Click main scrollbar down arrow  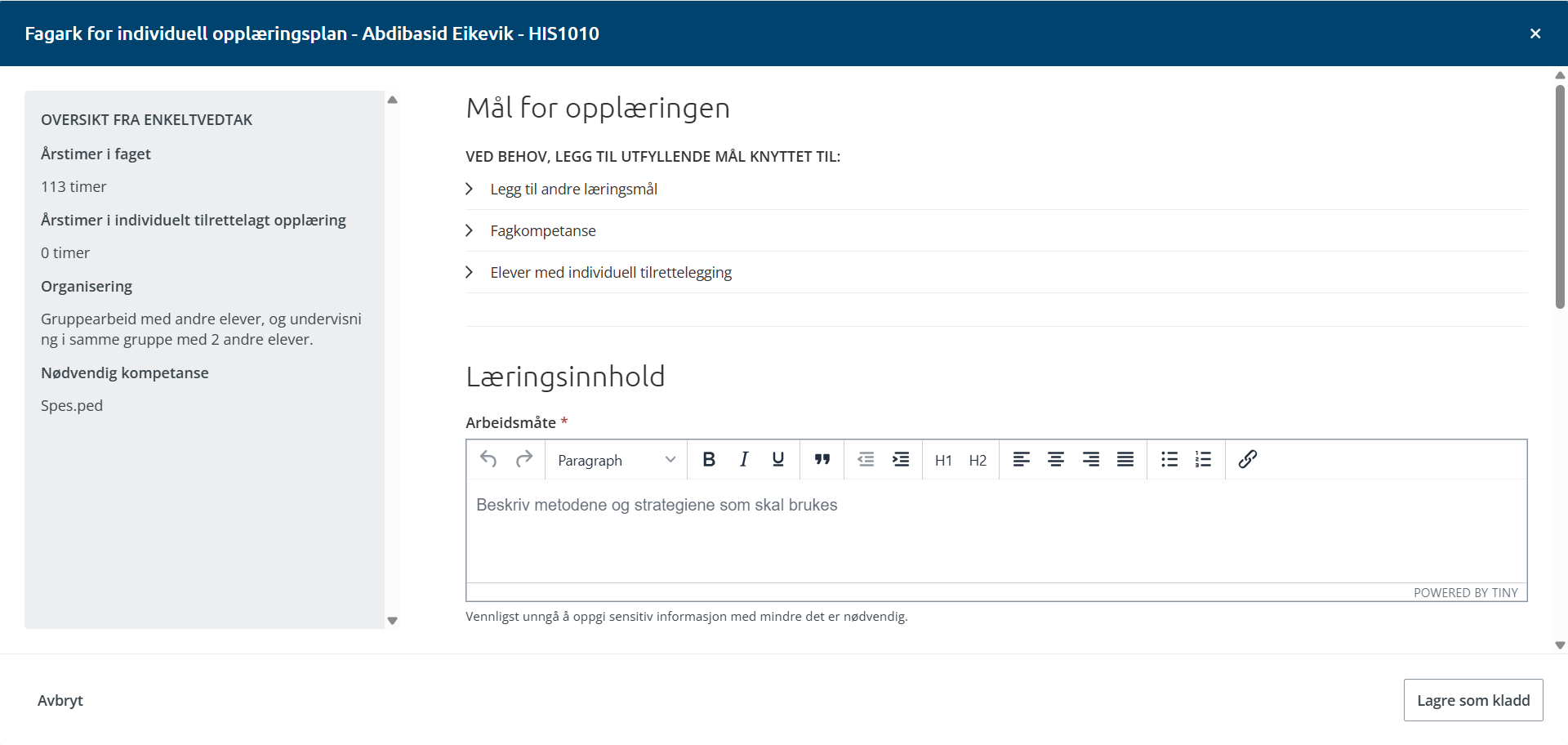pyautogui.click(x=1560, y=645)
